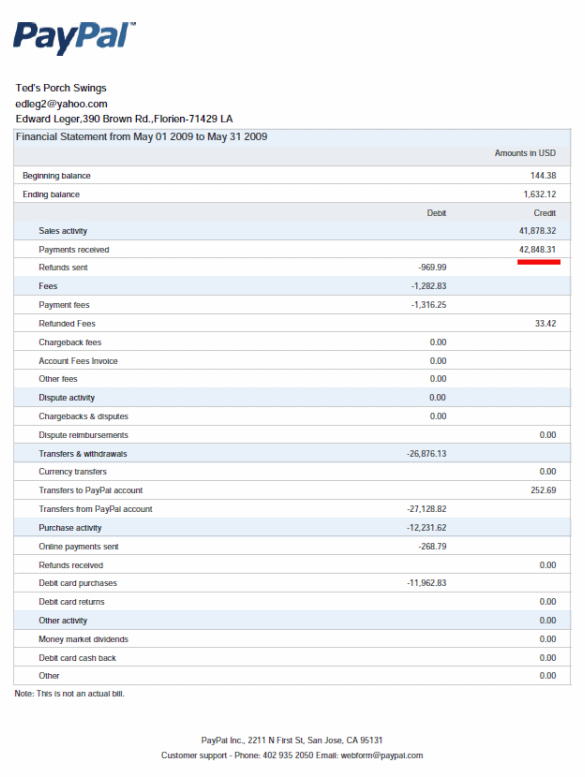Click the beginning balance value 144.38

tap(543, 175)
